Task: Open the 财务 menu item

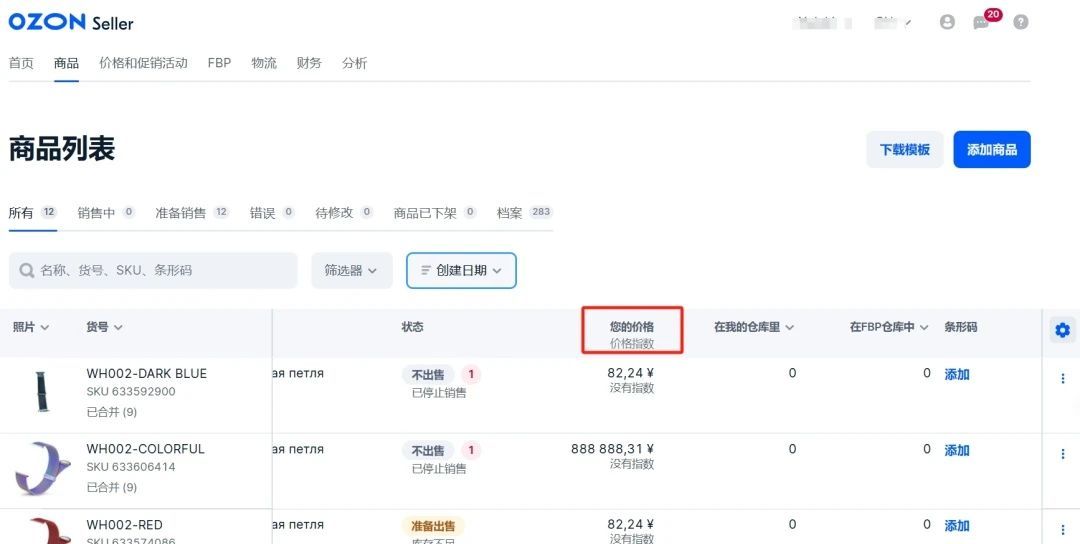Action: click(309, 63)
